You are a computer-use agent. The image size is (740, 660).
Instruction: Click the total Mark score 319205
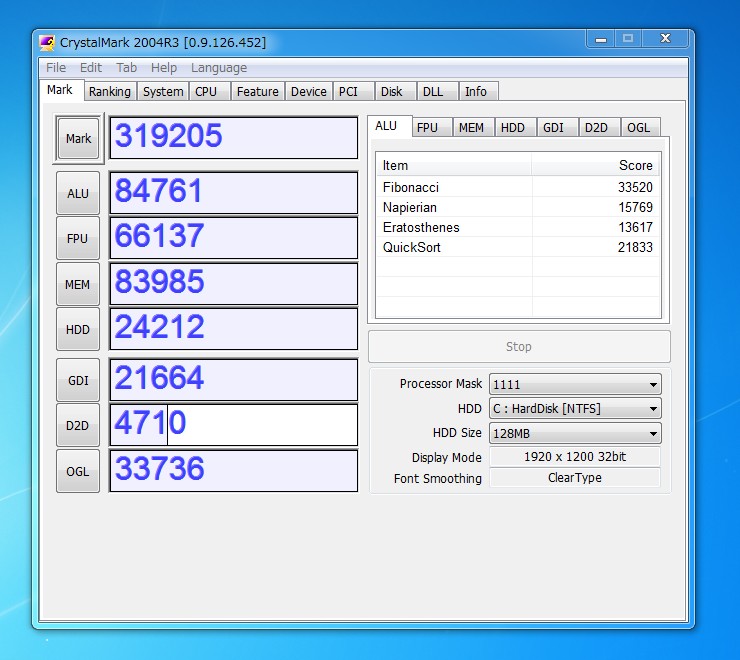click(234, 138)
